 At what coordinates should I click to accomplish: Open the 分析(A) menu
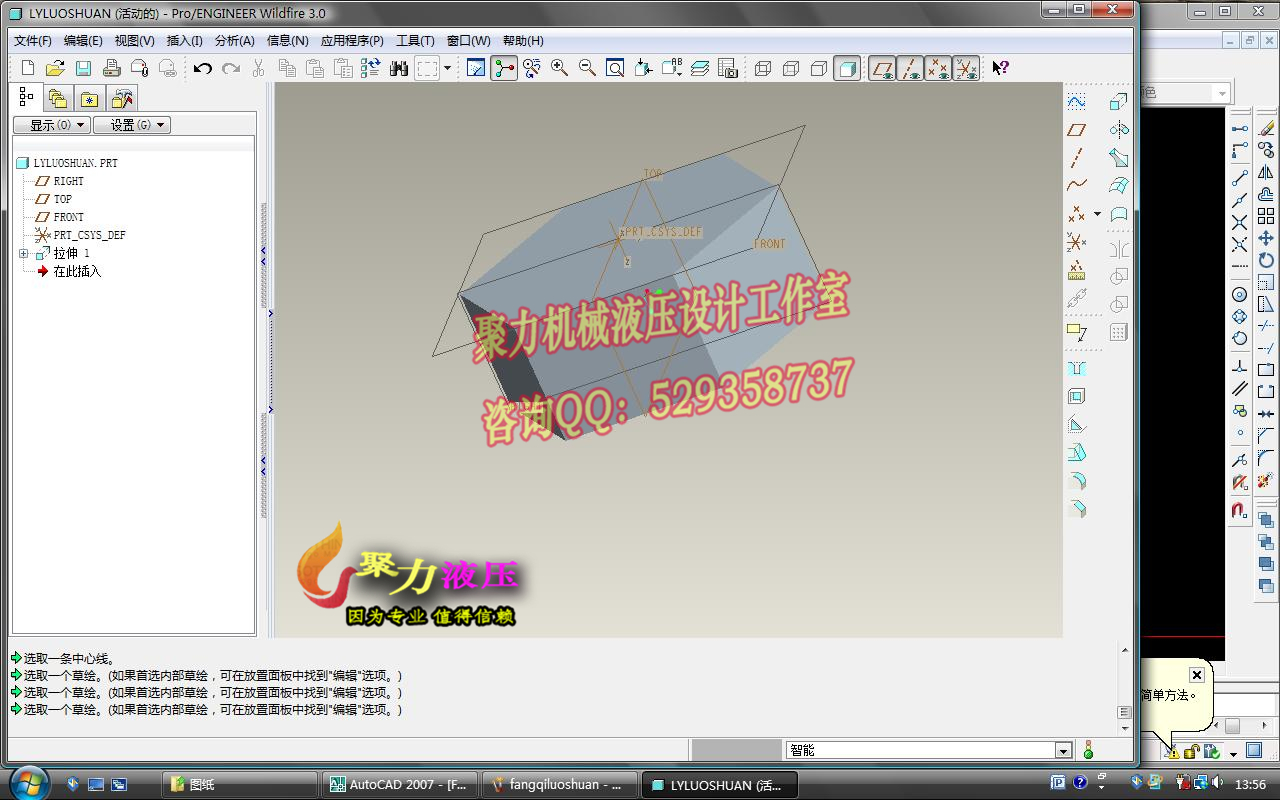(235, 41)
